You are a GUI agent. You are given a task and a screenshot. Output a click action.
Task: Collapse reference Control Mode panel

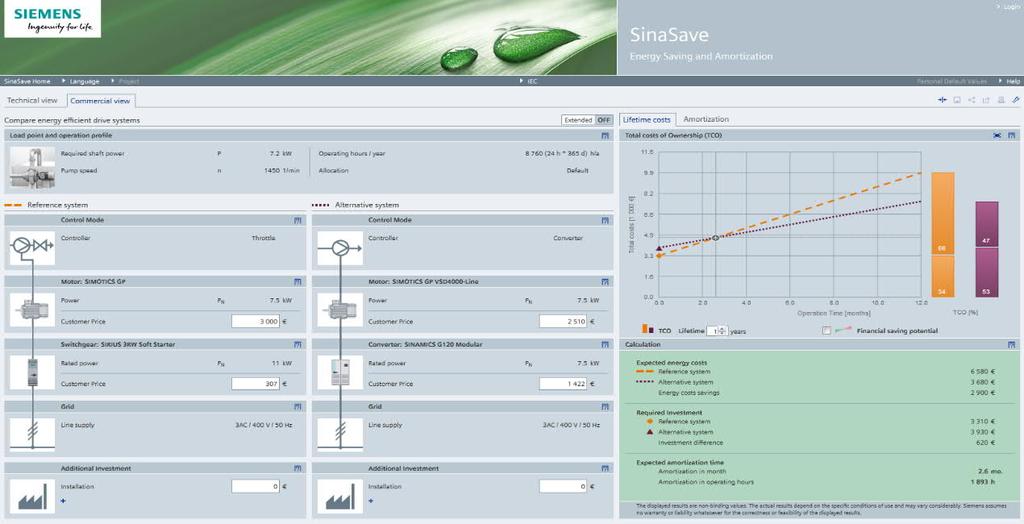297,220
